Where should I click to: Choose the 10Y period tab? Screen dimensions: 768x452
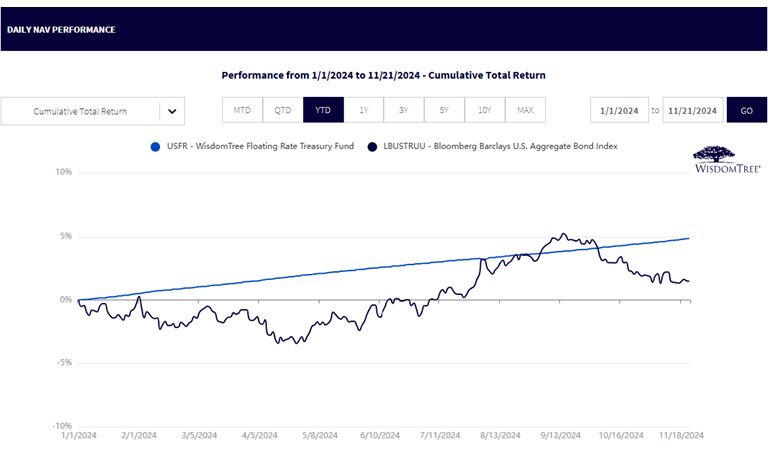[485, 110]
